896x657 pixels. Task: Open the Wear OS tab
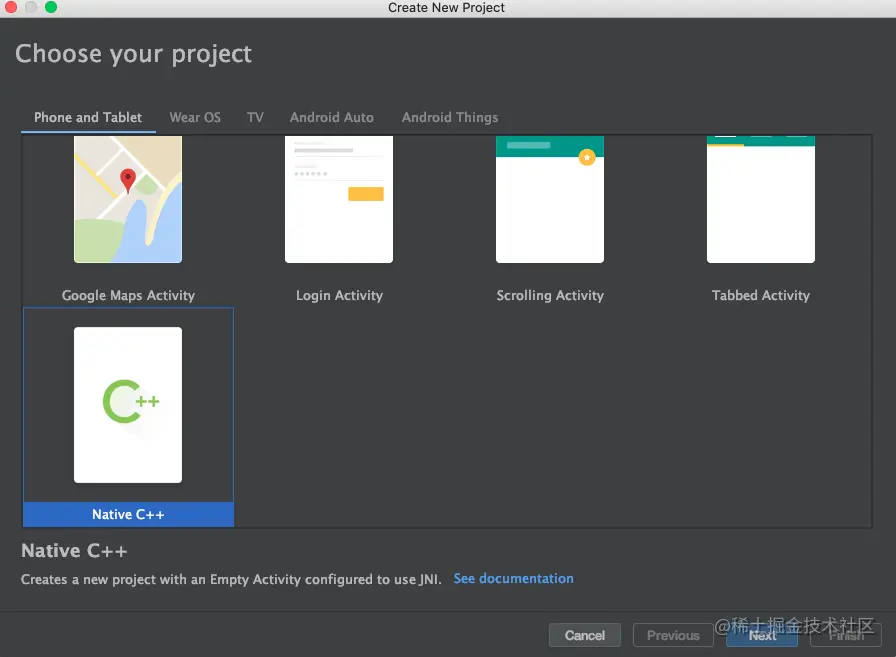click(195, 117)
